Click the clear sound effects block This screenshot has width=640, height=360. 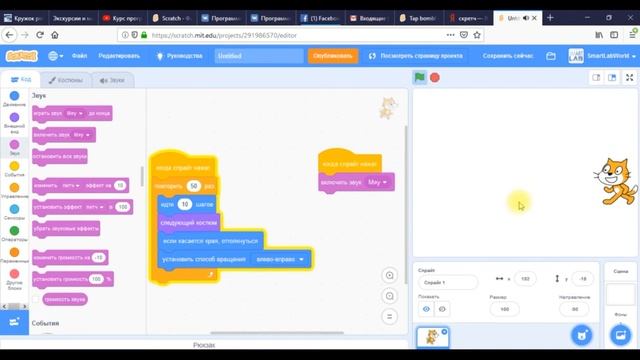point(66,229)
